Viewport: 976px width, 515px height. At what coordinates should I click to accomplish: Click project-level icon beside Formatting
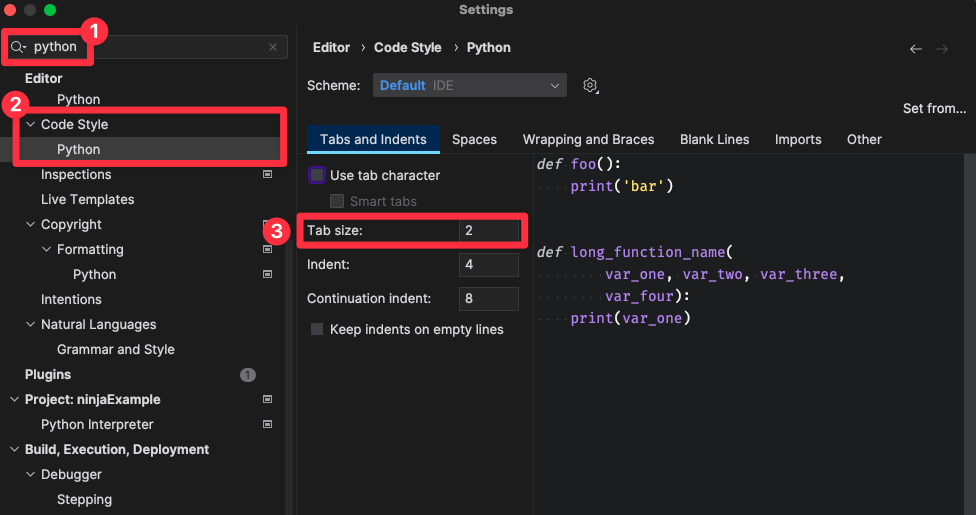pos(268,249)
